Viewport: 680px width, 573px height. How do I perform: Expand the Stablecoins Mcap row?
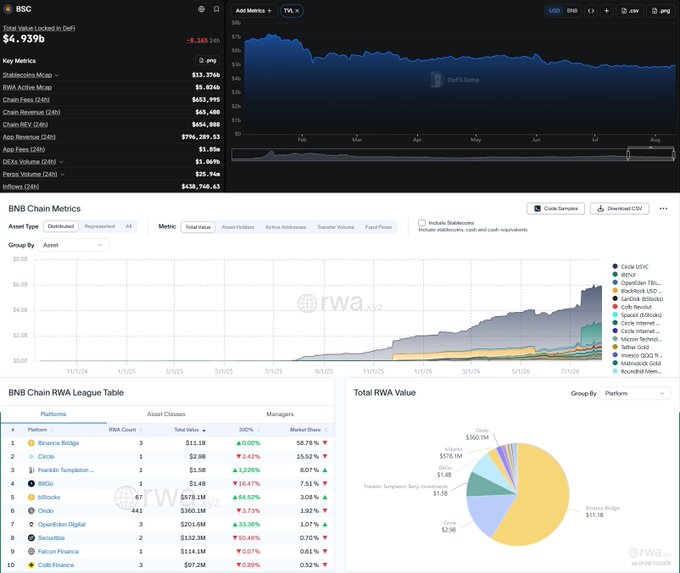tap(57, 75)
